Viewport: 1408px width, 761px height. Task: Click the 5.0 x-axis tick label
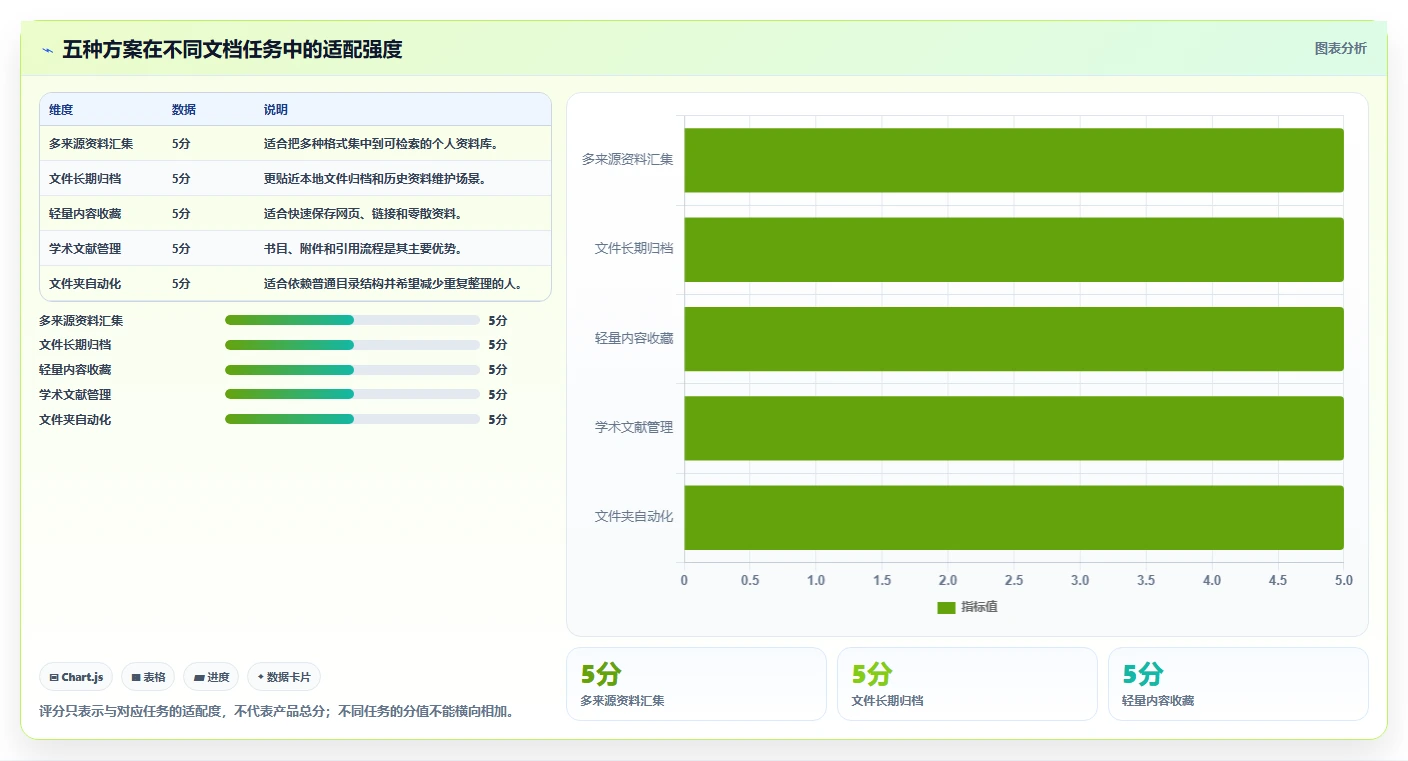pyautogui.click(x=1343, y=580)
